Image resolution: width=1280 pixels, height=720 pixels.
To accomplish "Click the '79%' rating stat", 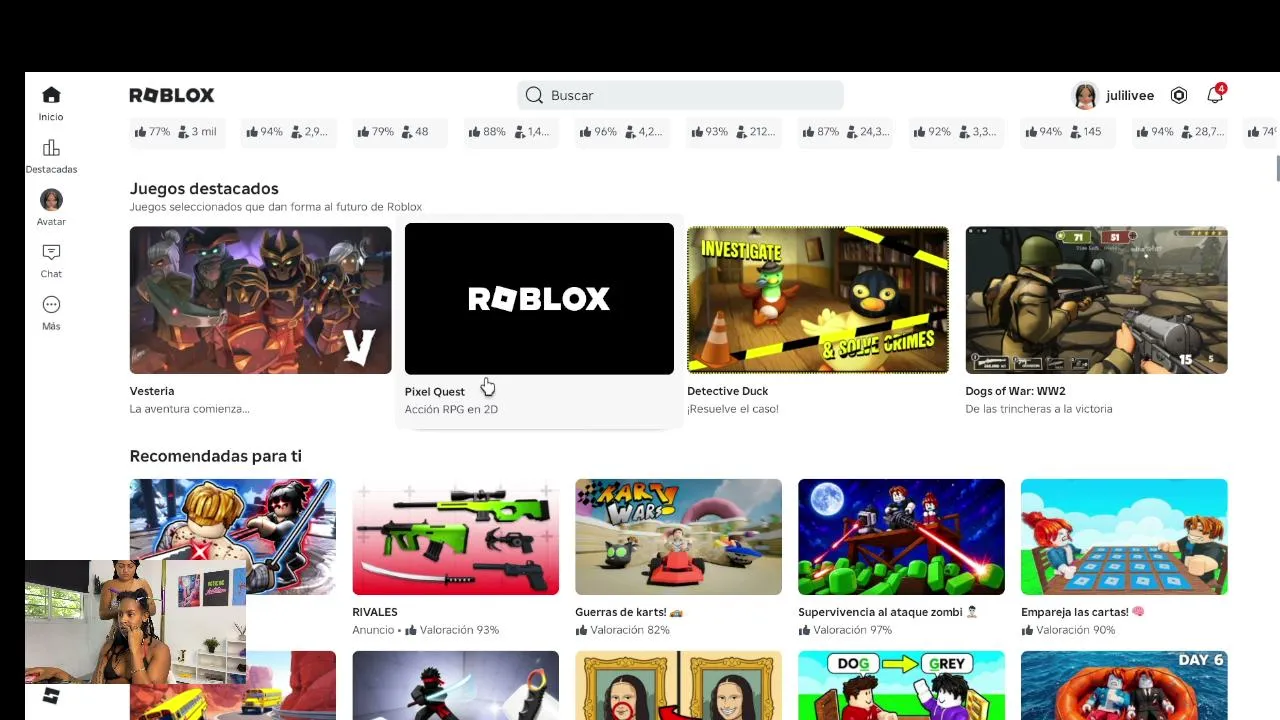I will point(376,132).
